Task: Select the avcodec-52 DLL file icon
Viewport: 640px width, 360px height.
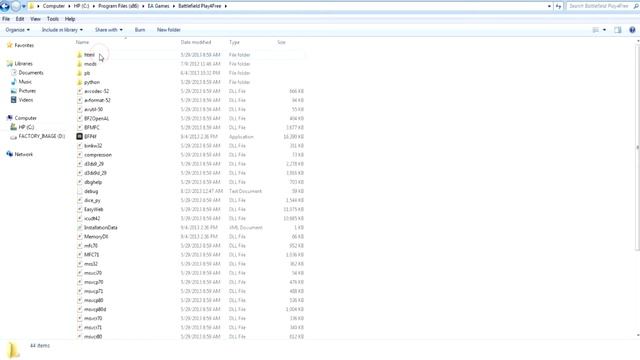Action: pyautogui.click(x=80, y=91)
